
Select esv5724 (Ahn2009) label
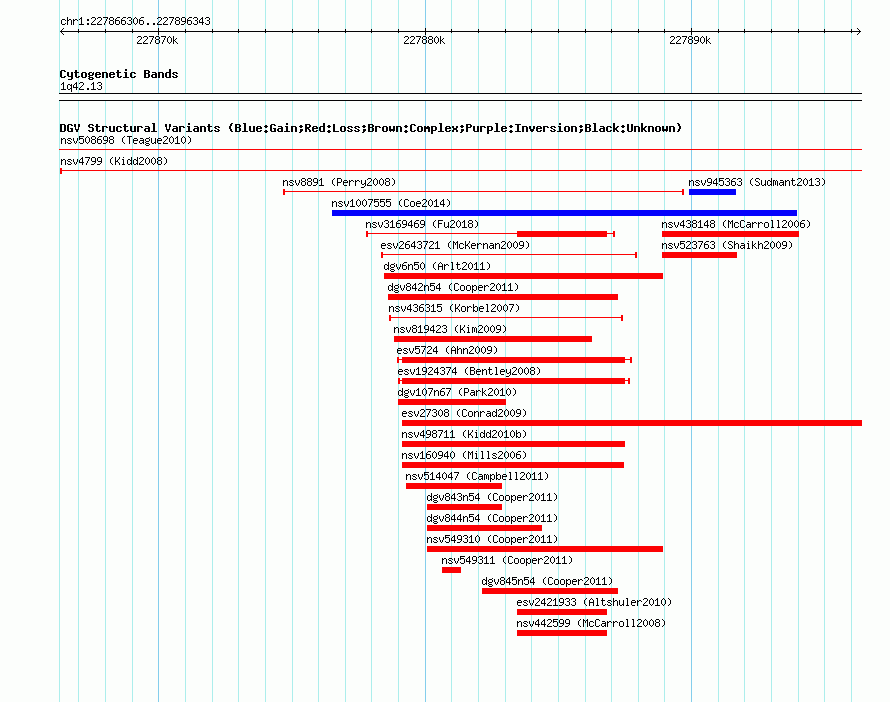click(447, 350)
